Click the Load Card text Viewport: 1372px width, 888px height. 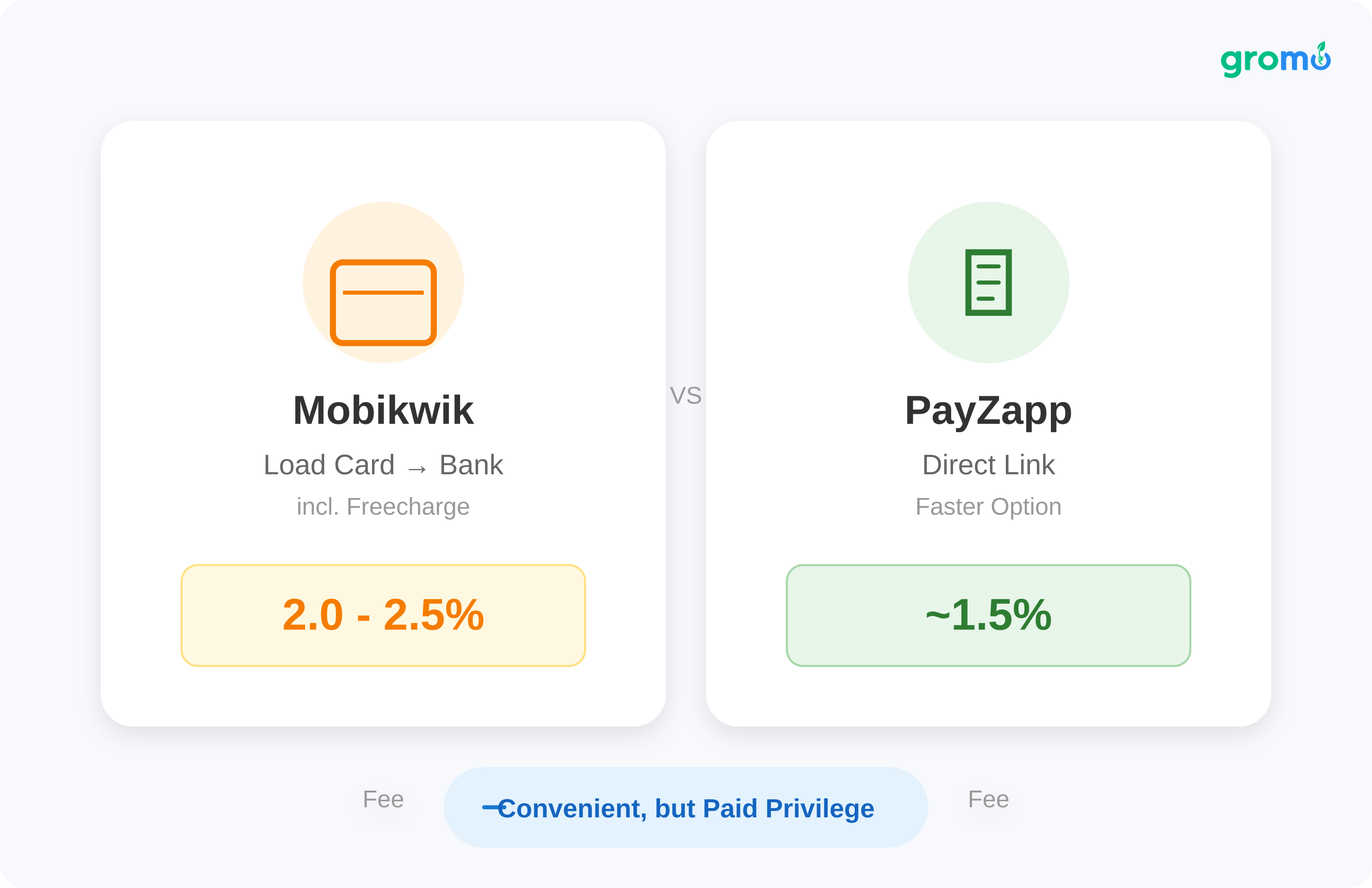click(x=329, y=465)
